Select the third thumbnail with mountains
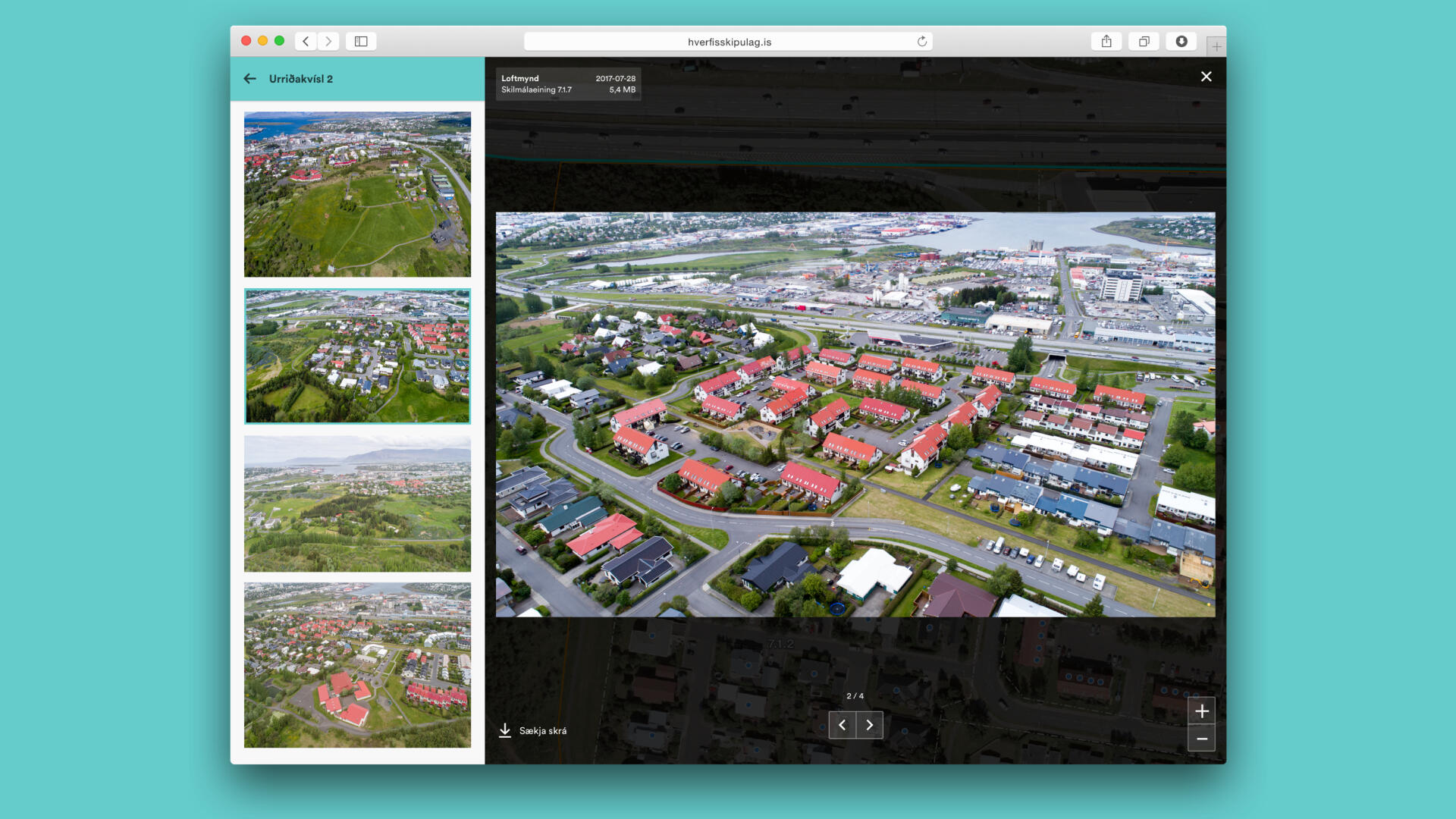Image resolution: width=1456 pixels, height=819 pixels. click(357, 504)
